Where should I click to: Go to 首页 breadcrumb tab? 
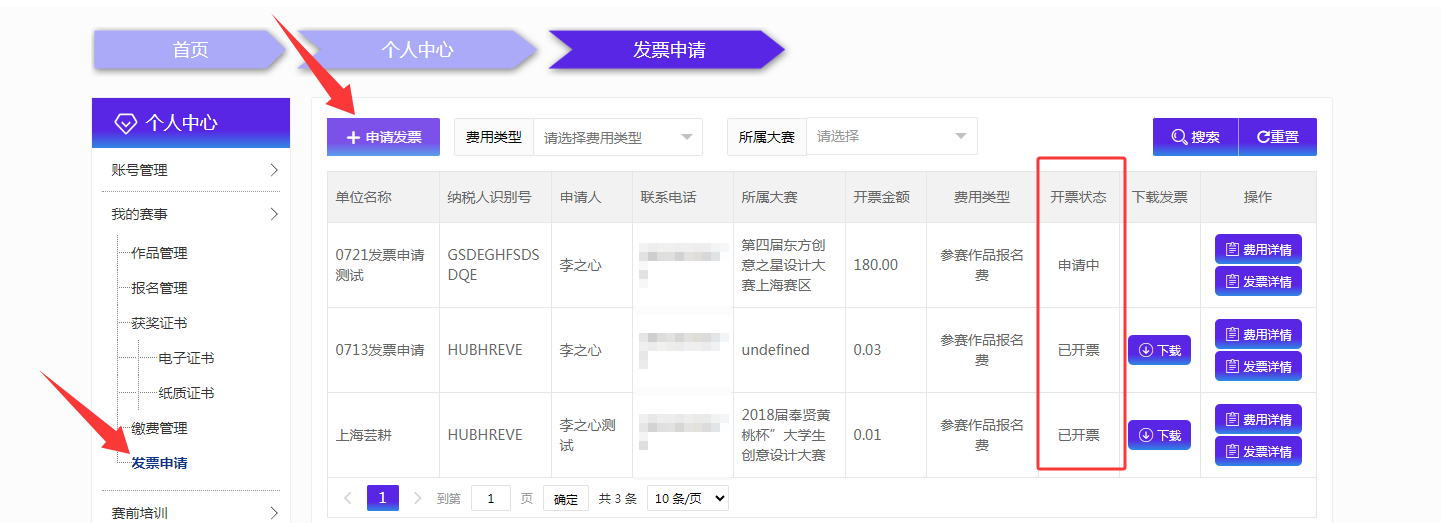190,50
